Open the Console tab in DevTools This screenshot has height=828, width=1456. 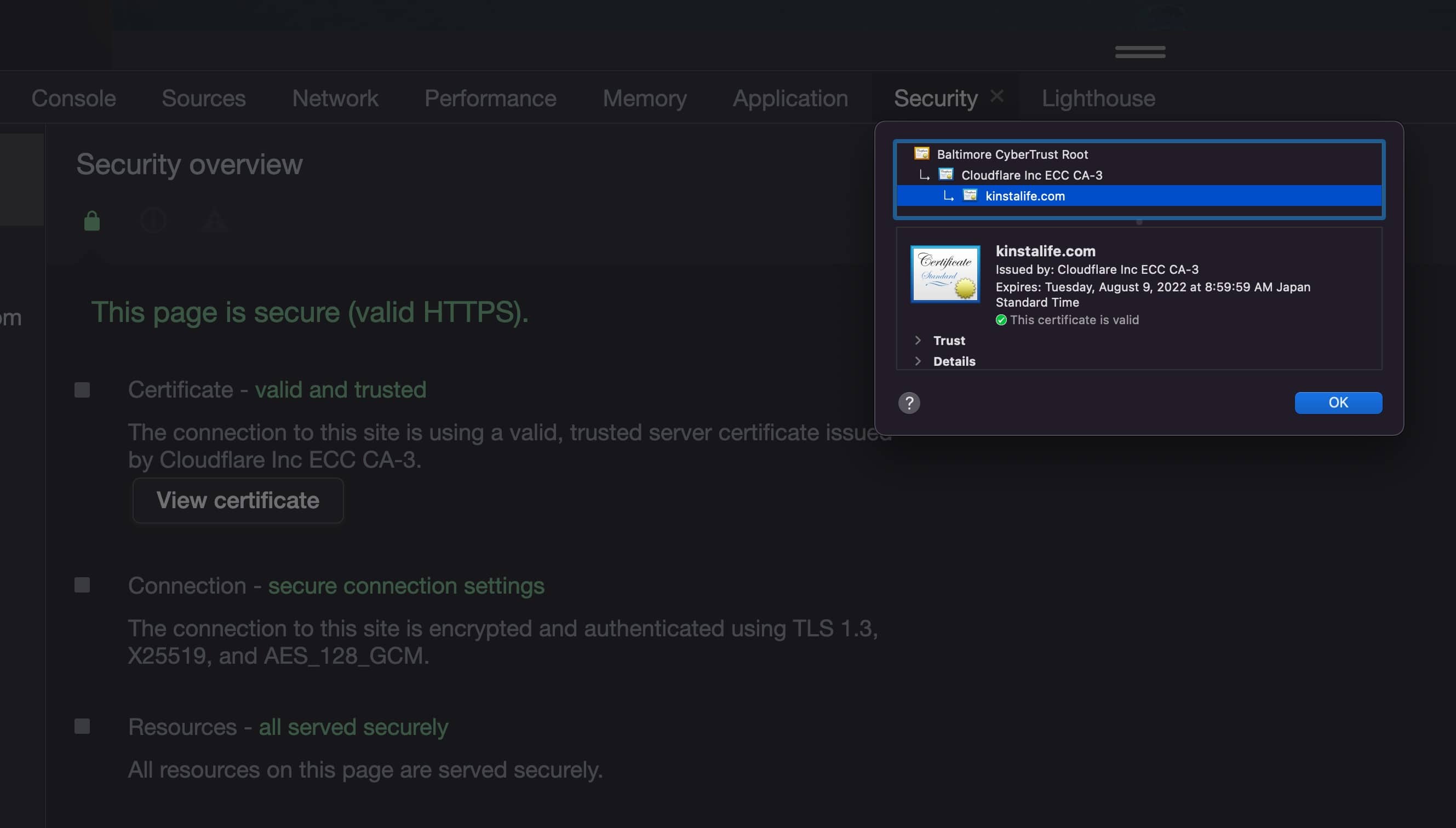pyautogui.click(x=73, y=97)
